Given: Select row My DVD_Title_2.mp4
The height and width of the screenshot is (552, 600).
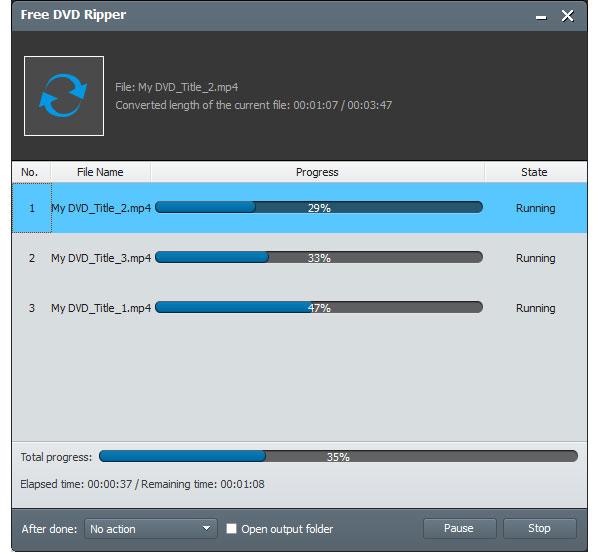Looking at the screenshot, I should pyautogui.click(x=300, y=208).
